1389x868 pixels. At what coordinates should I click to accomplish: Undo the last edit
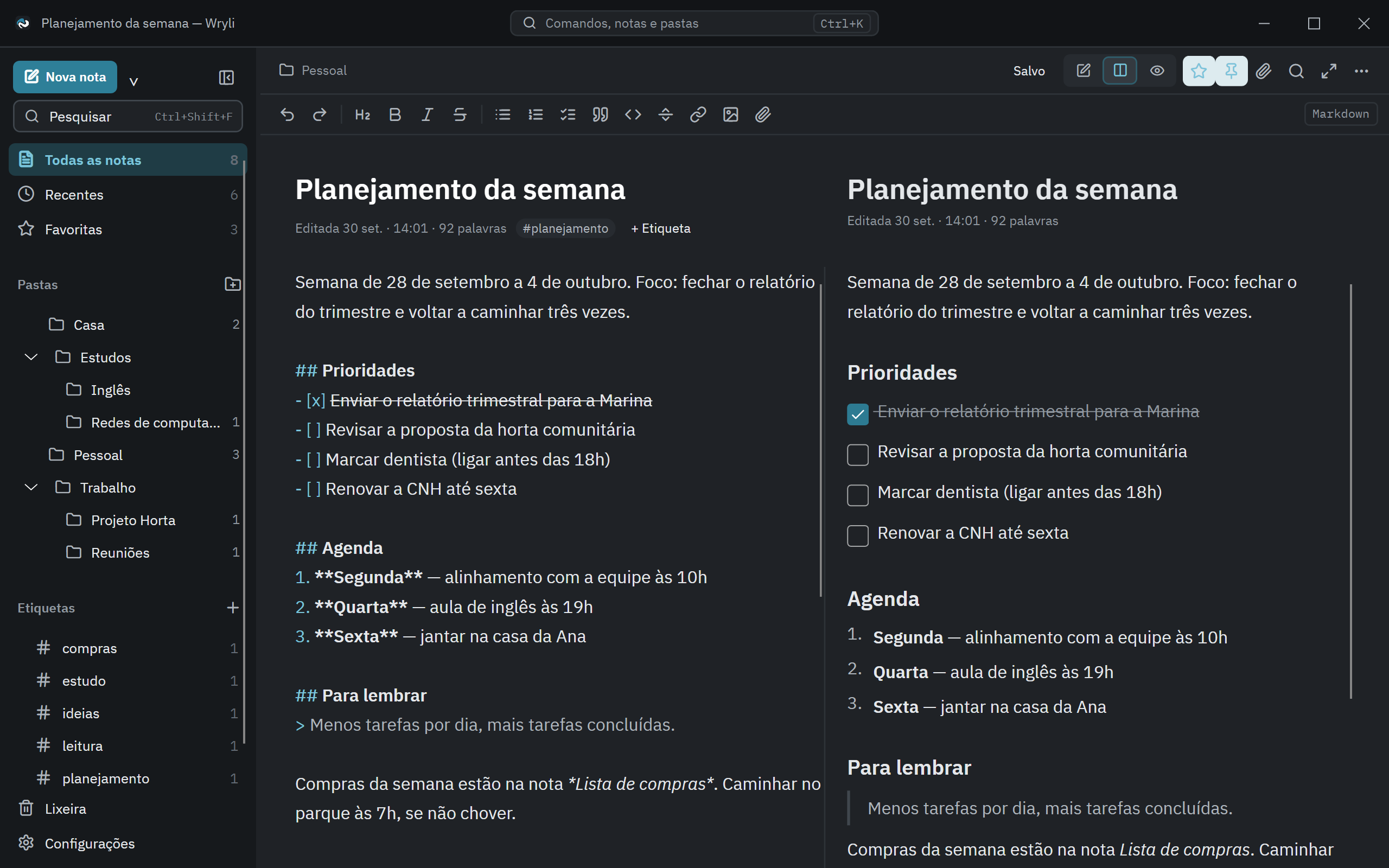[x=287, y=114]
